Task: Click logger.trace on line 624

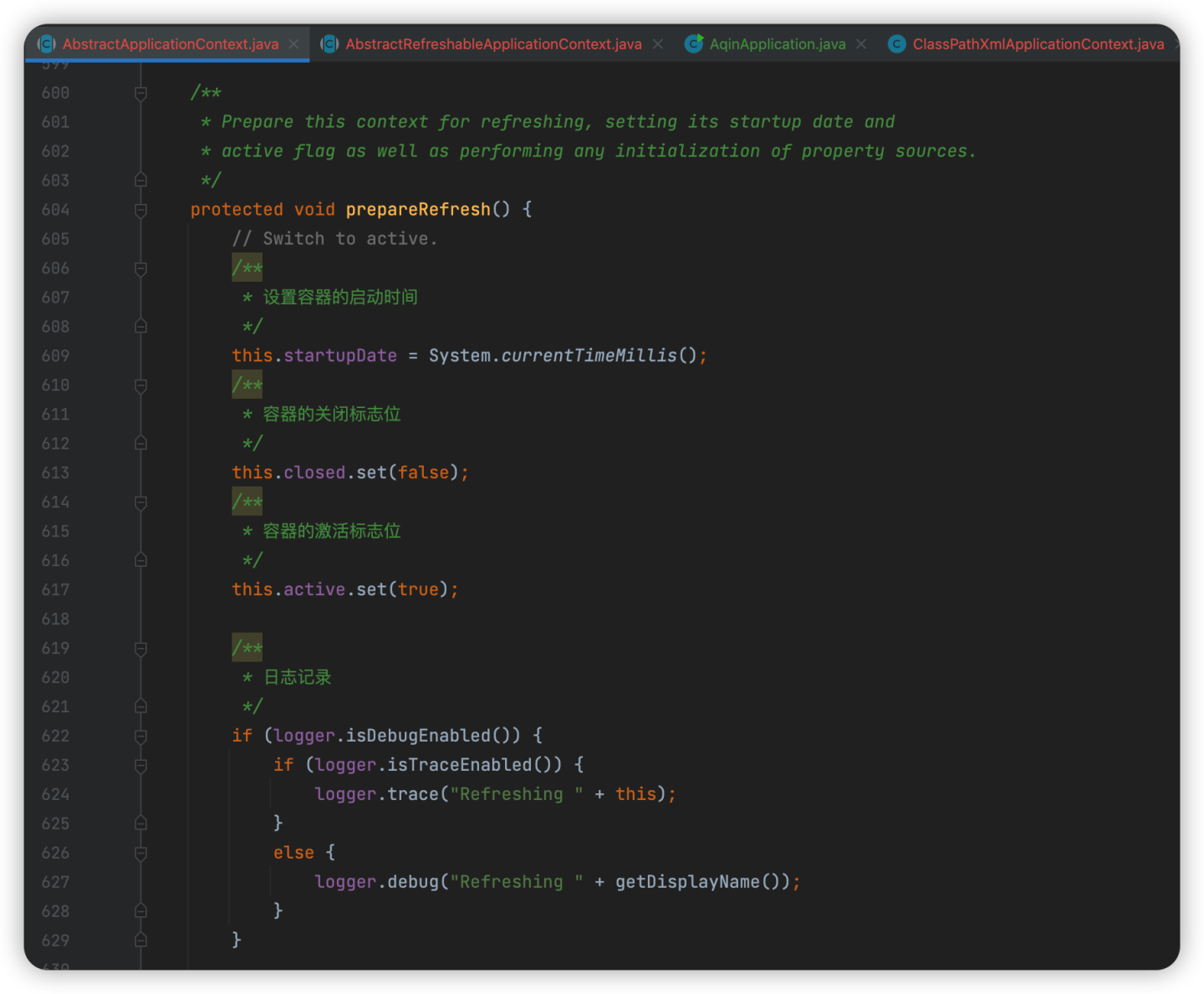Action: pos(376,795)
